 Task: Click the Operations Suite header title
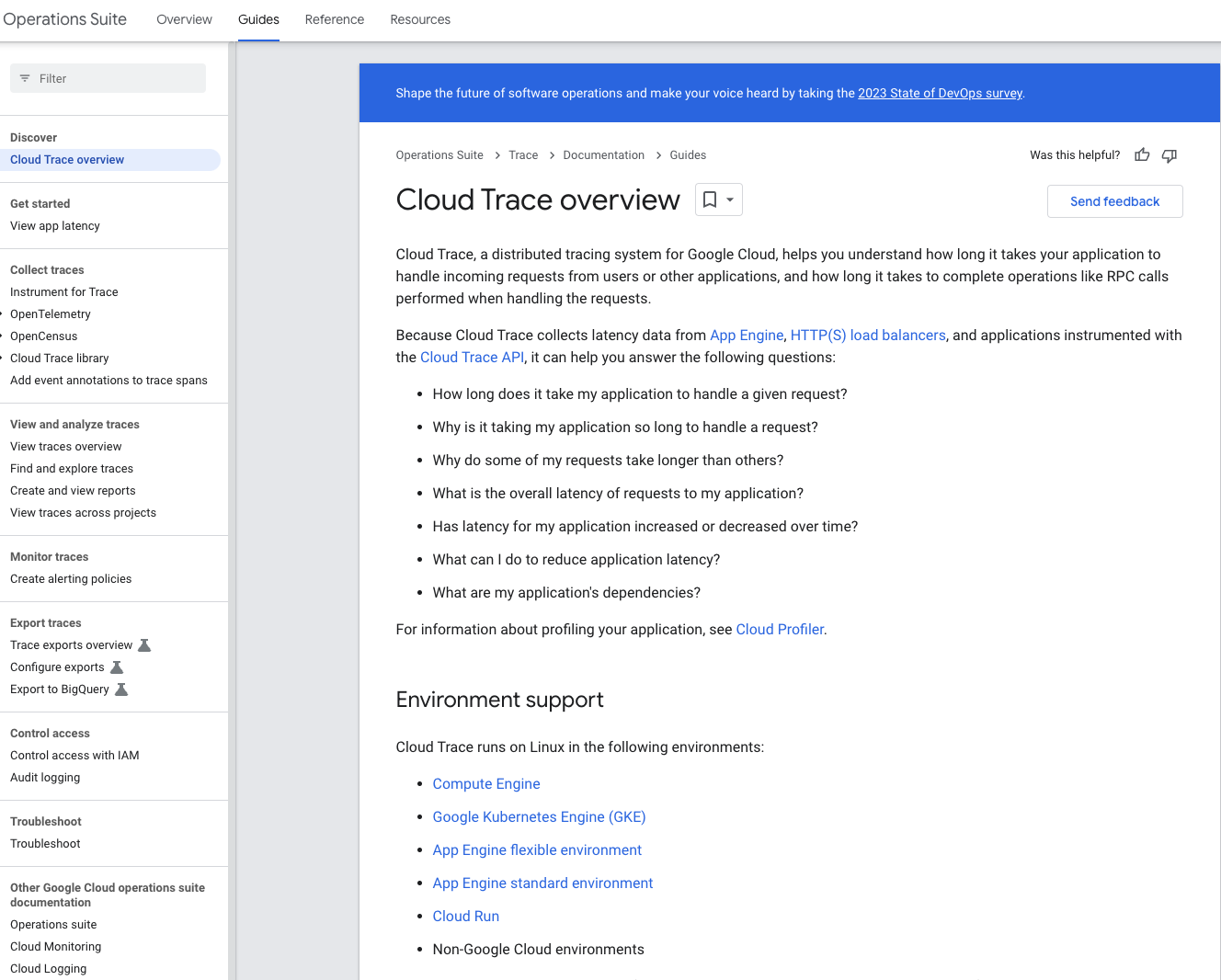64,19
